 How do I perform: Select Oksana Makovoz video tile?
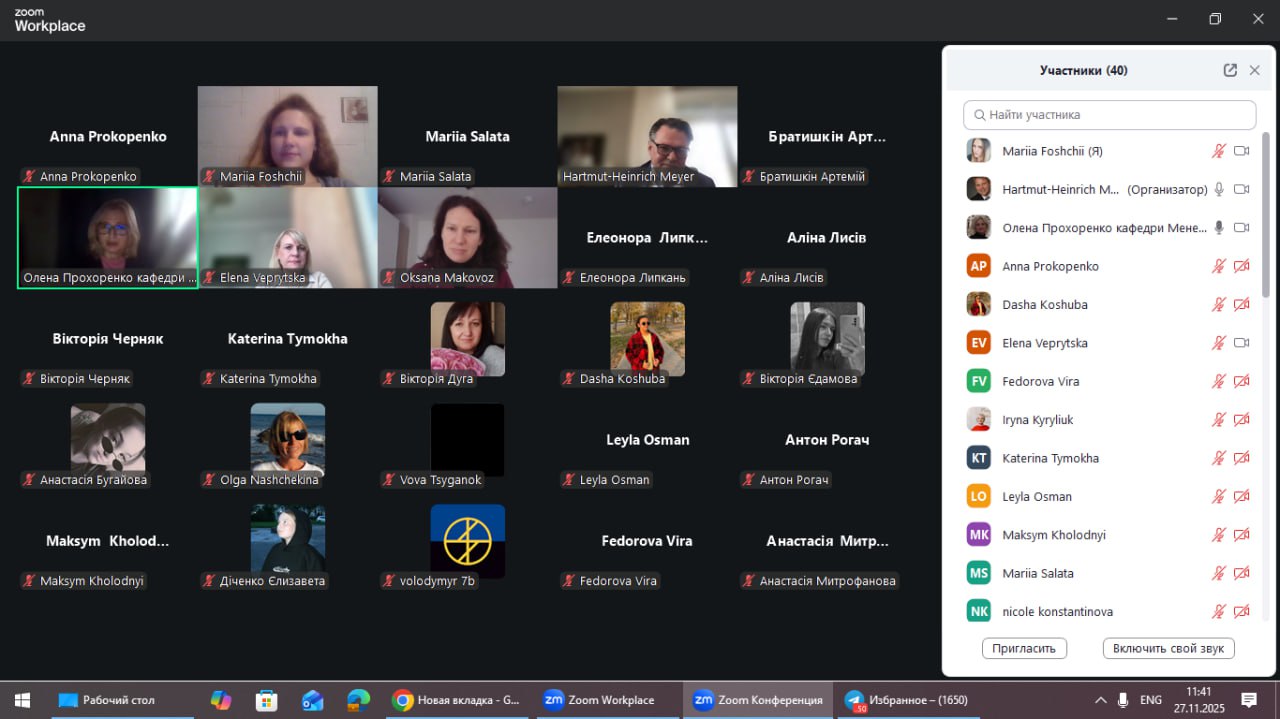pos(467,237)
